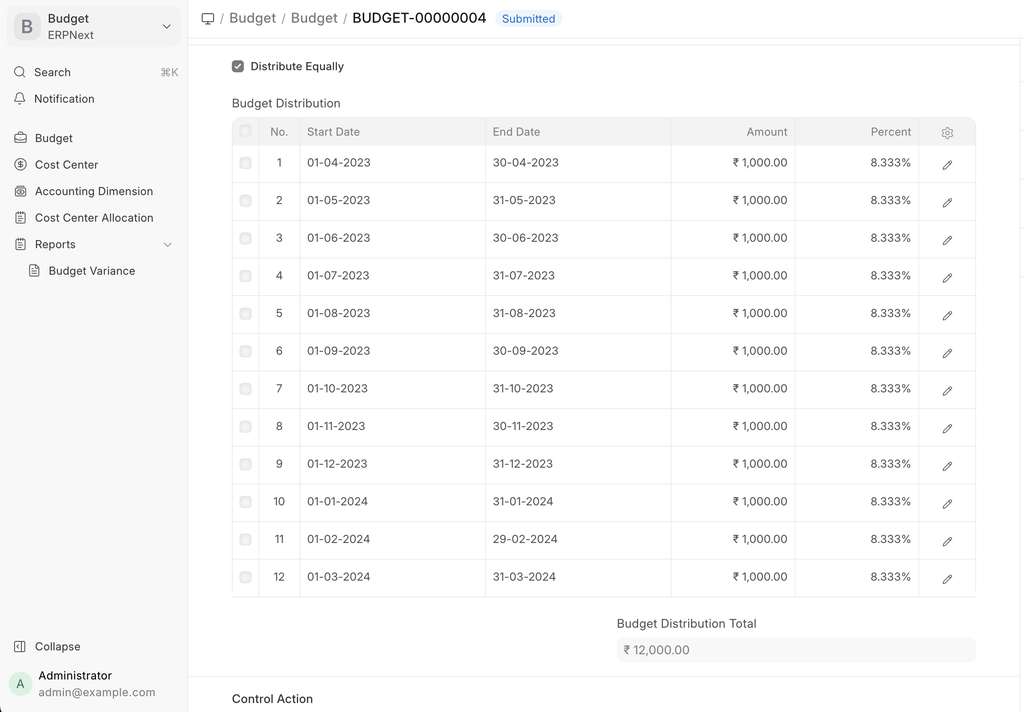Open row 12 editor via pencil icon
1024x712 pixels.
click(947, 578)
